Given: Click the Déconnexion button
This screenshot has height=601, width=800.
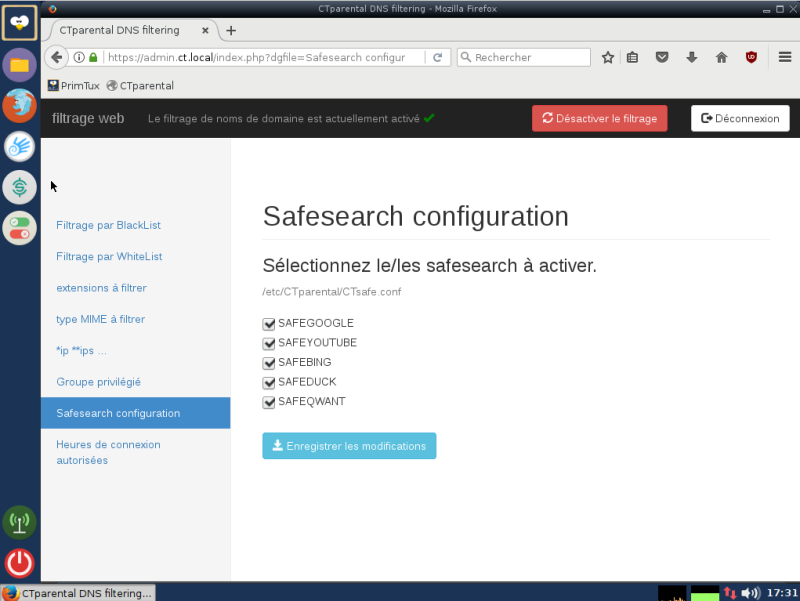Looking at the screenshot, I should (740, 118).
